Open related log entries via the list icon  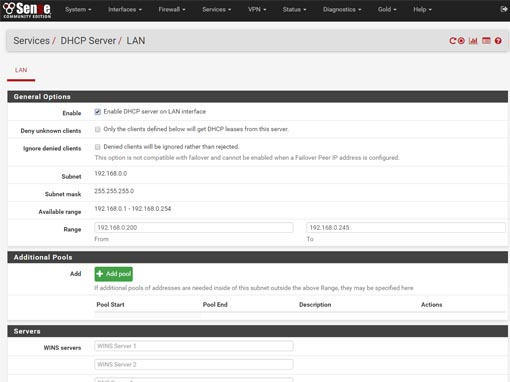pyautogui.click(x=486, y=41)
